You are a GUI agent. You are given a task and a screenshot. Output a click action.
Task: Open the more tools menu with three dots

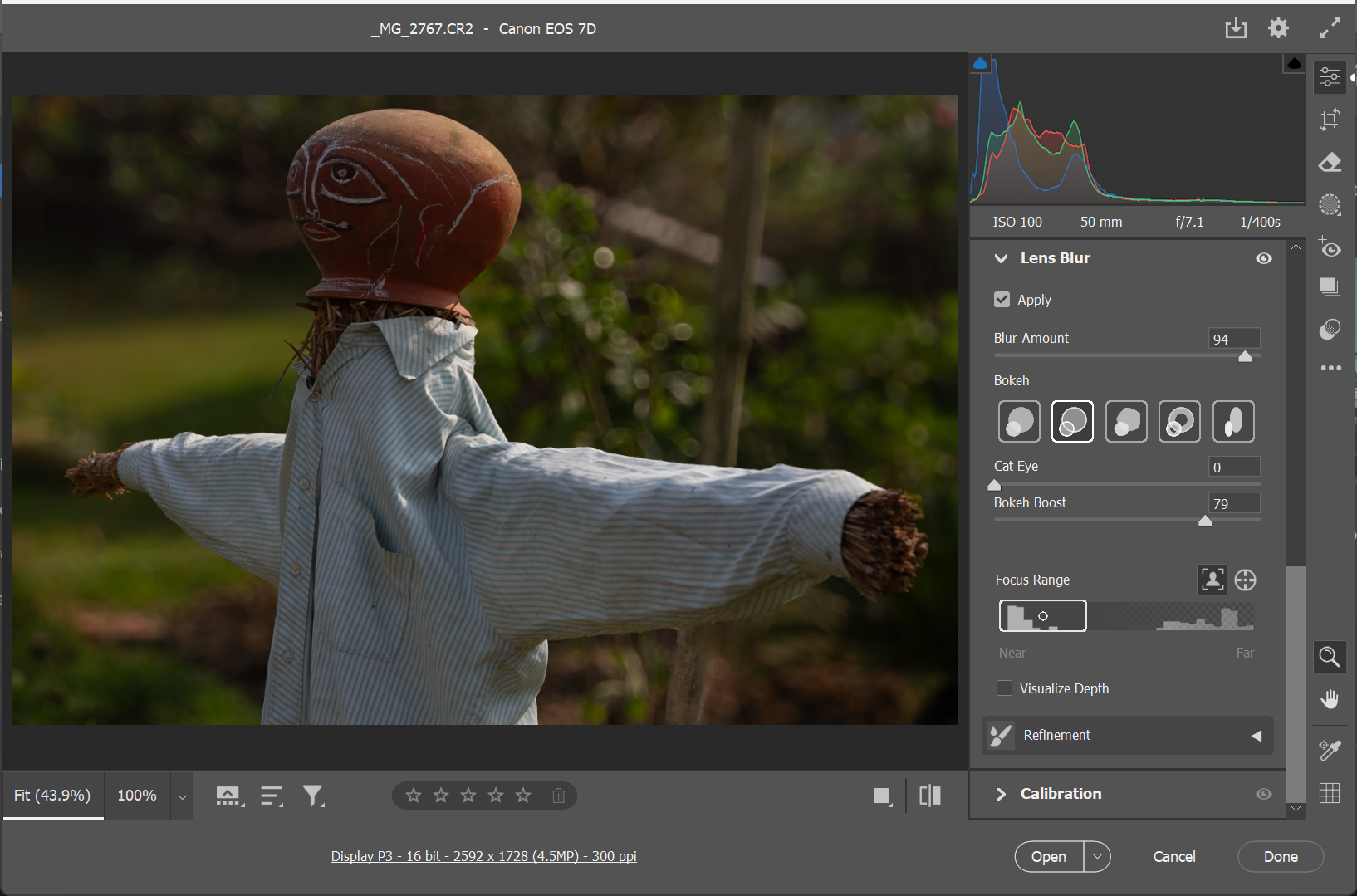pyautogui.click(x=1330, y=367)
